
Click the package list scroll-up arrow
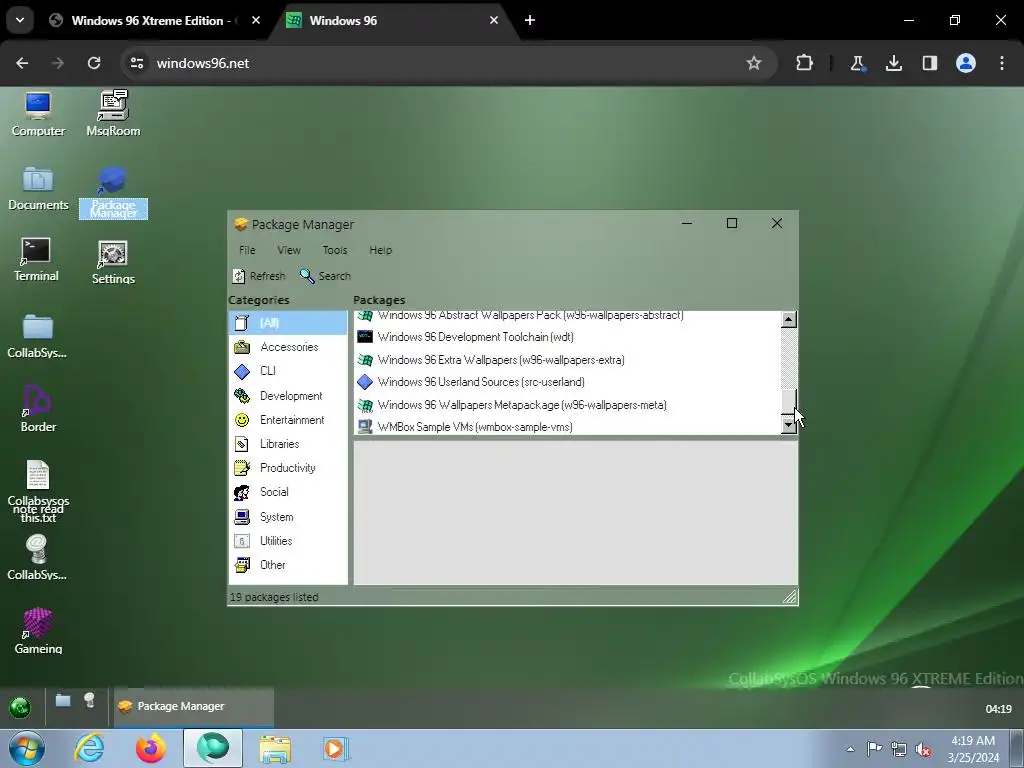pyautogui.click(x=789, y=319)
